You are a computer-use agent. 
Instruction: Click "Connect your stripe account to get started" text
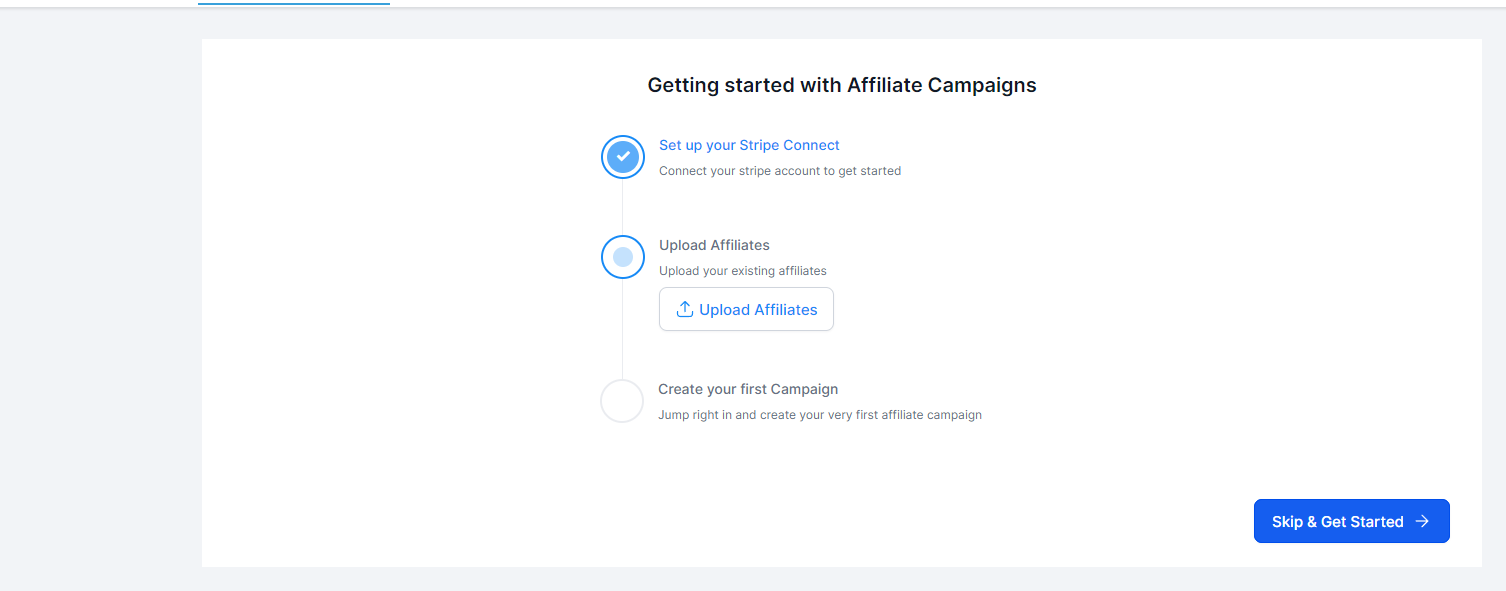[x=780, y=171]
